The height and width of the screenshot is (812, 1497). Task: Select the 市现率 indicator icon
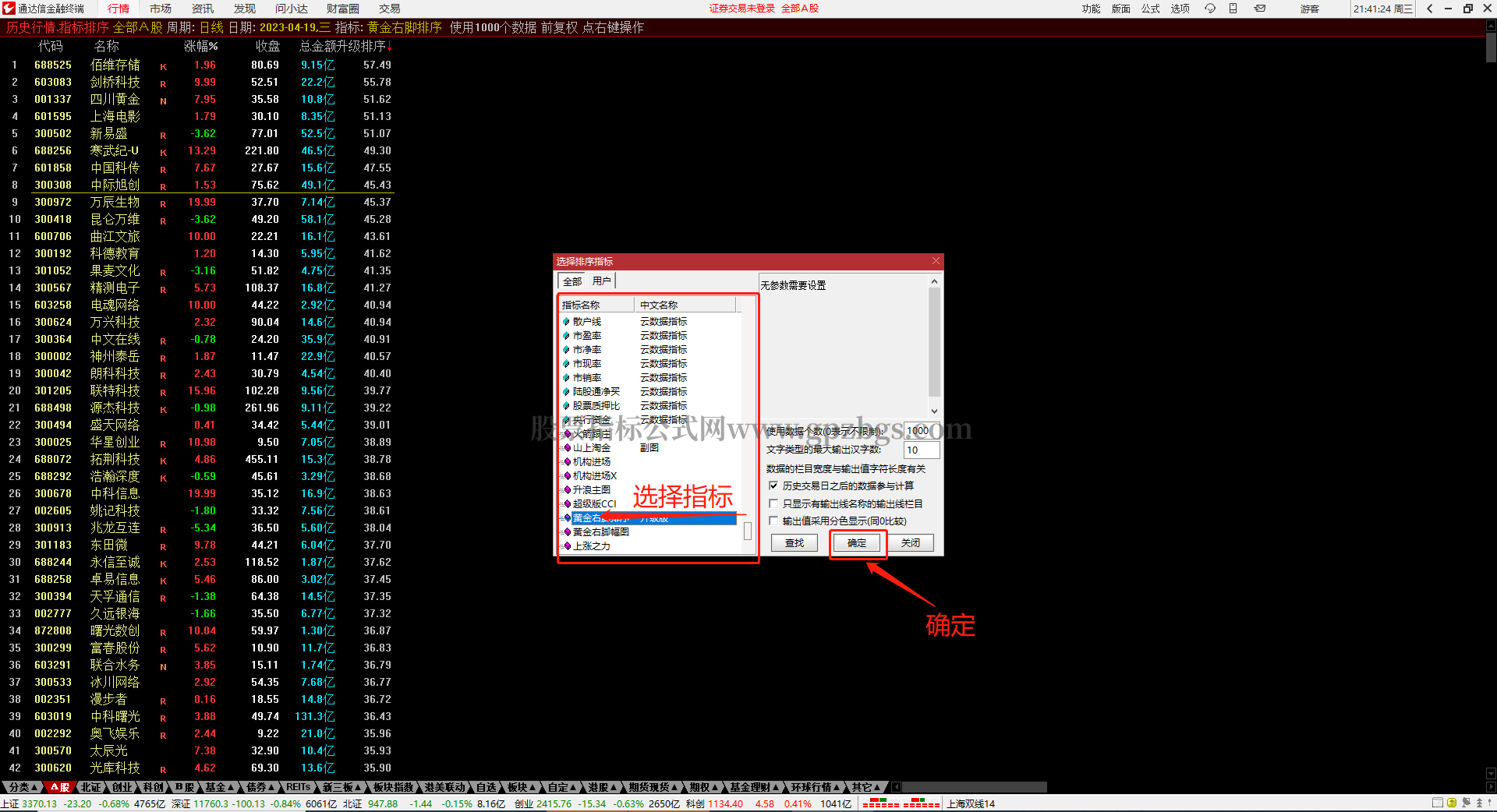pos(567,364)
